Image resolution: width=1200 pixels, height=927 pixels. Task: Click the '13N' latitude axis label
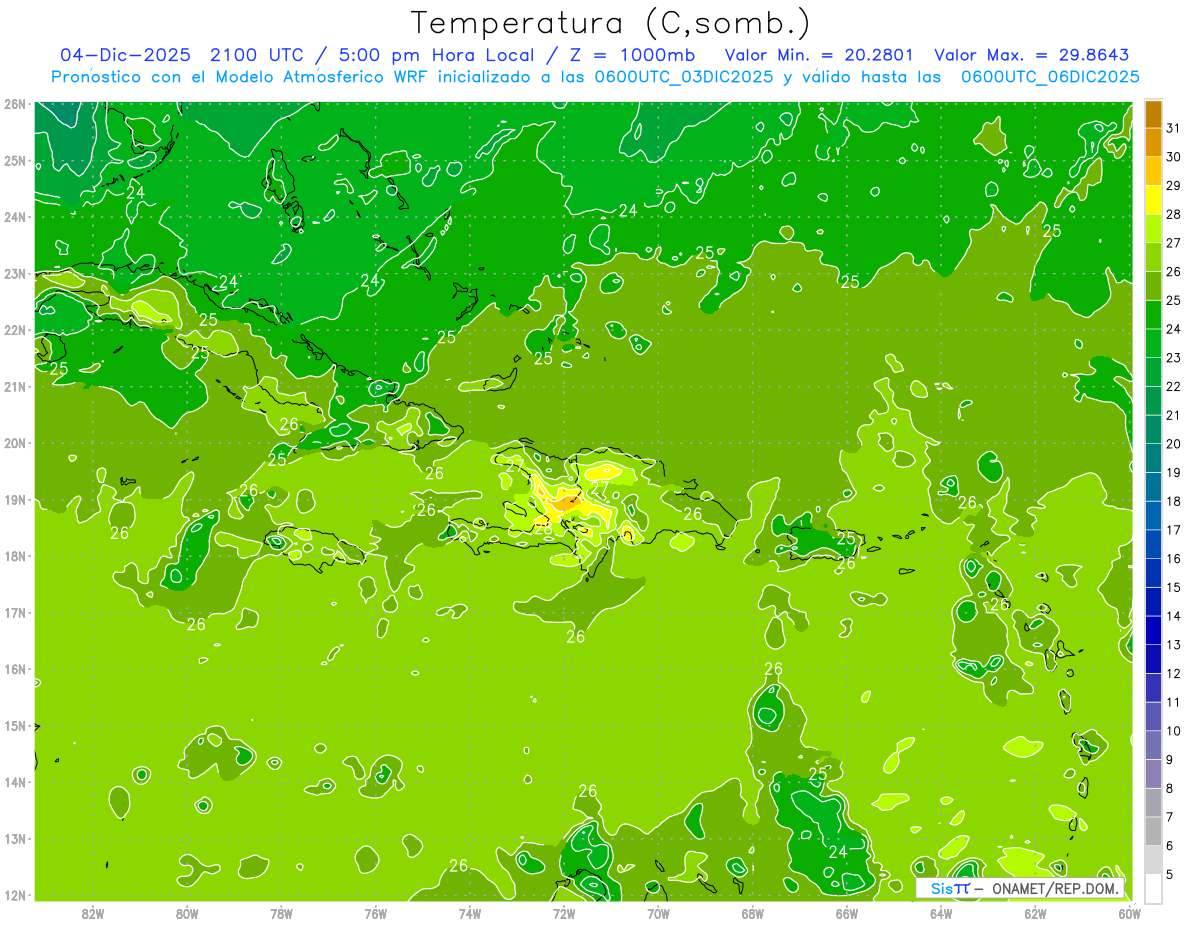click(x=15, y=839)
